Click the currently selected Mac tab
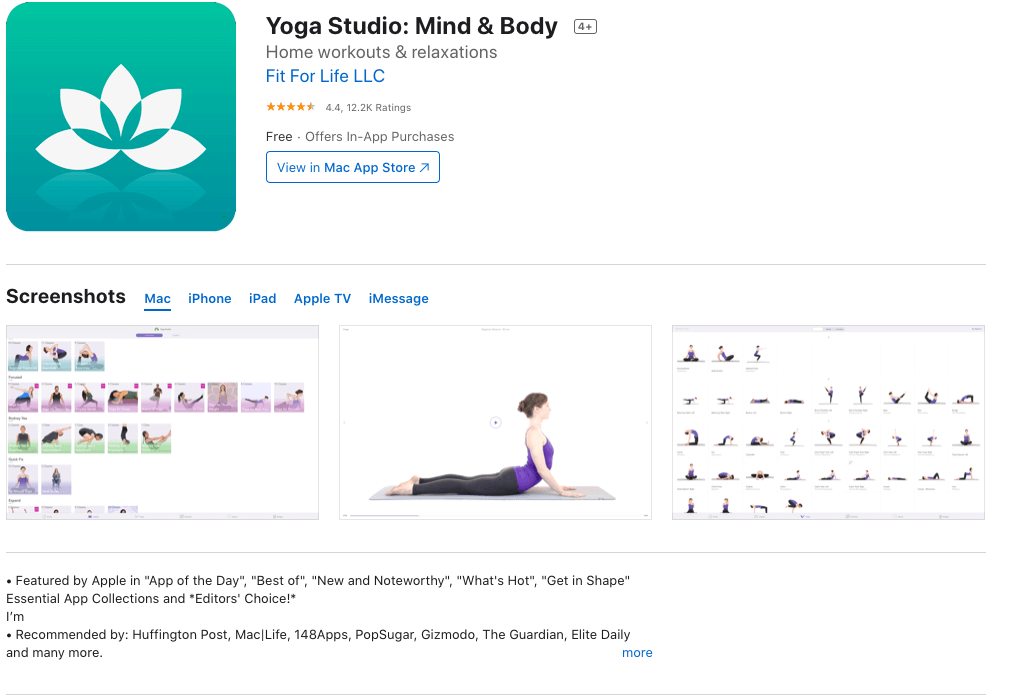1012x697 pixels. (157, 298)
